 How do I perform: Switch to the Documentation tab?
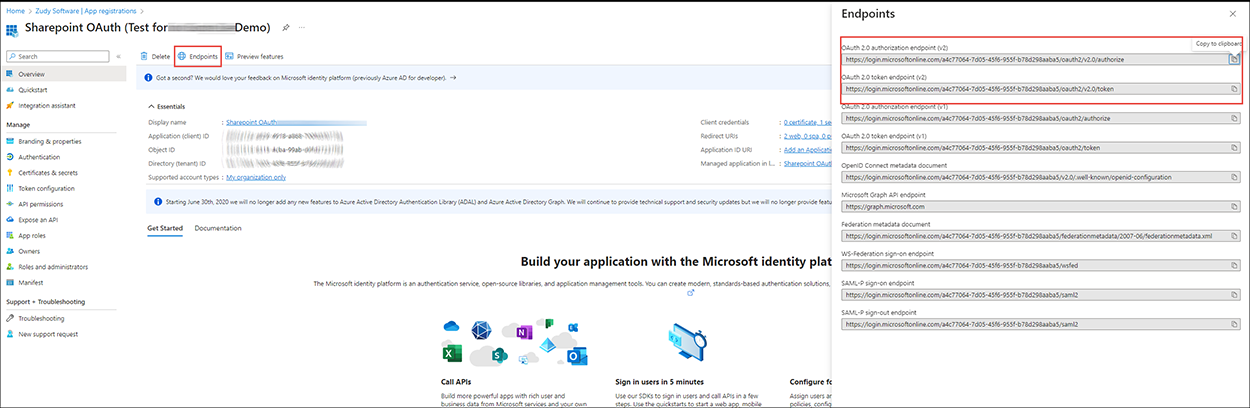pyautogui.click(x=218, y=228)
